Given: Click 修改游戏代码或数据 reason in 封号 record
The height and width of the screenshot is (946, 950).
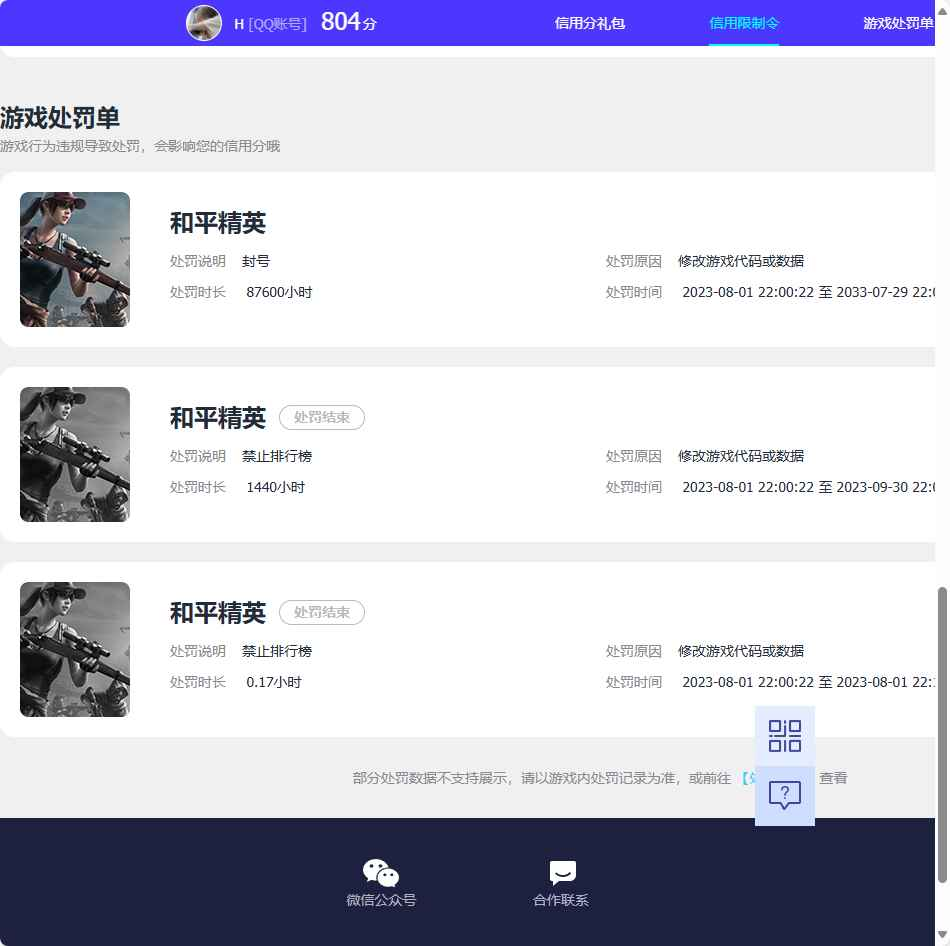Looking at the screenshot, I should click(x=740, y=261).
